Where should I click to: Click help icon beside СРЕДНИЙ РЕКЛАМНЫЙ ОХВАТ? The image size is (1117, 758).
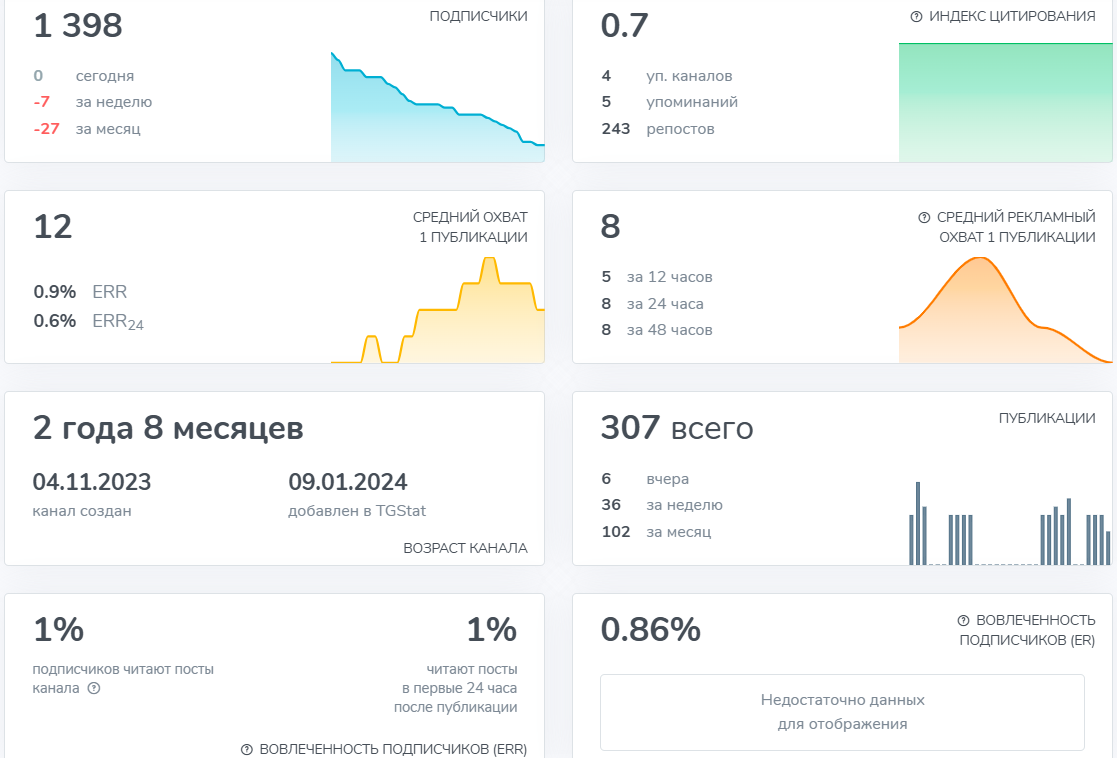[924, 217]
